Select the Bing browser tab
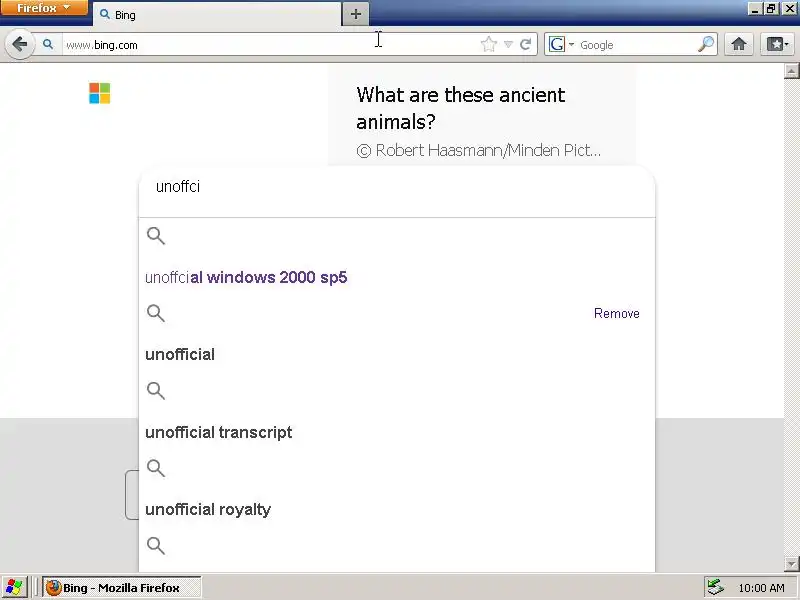This screenshot has width=800, height=600. pos(217,15)
